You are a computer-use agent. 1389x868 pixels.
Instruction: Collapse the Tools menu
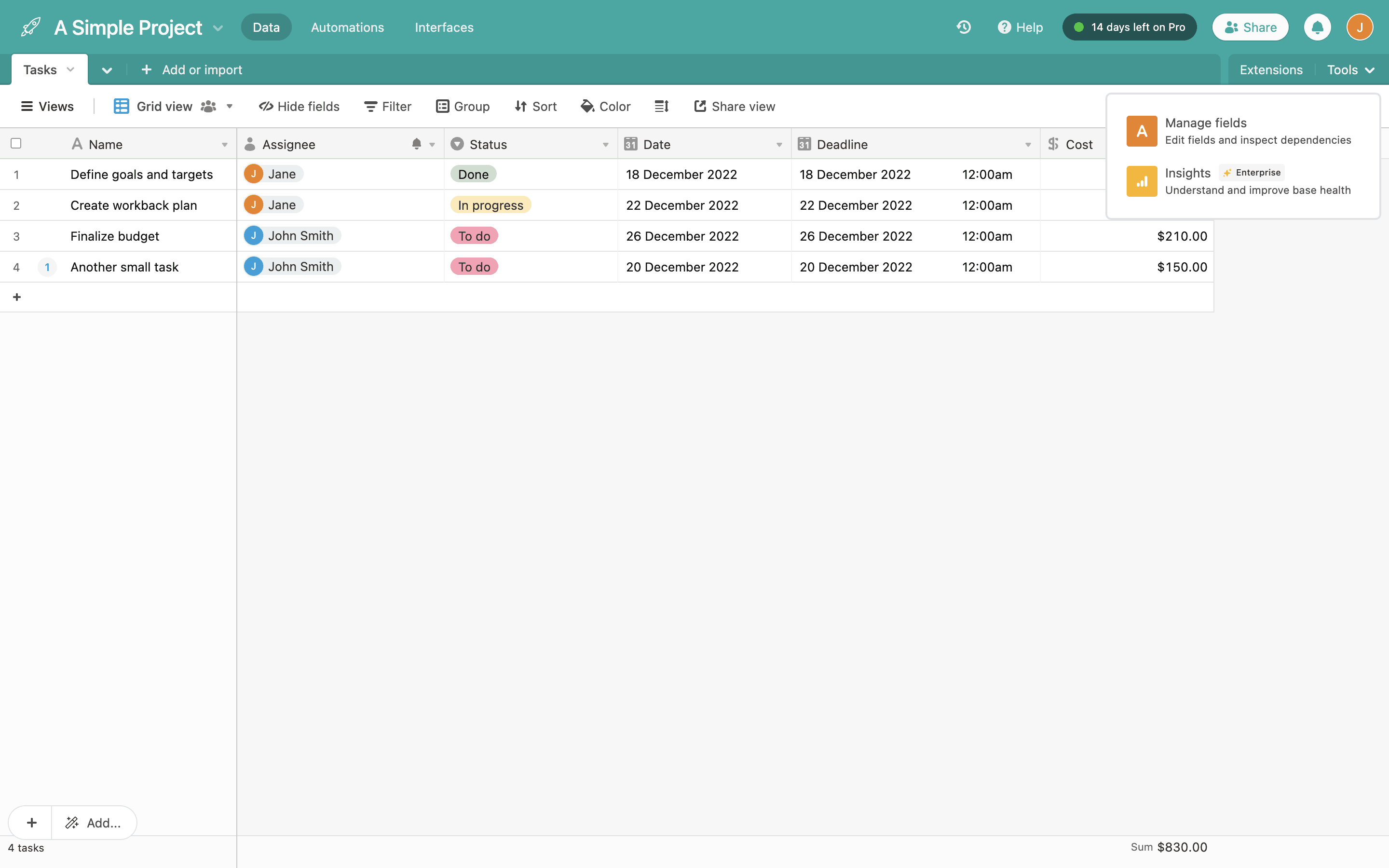1350,69
